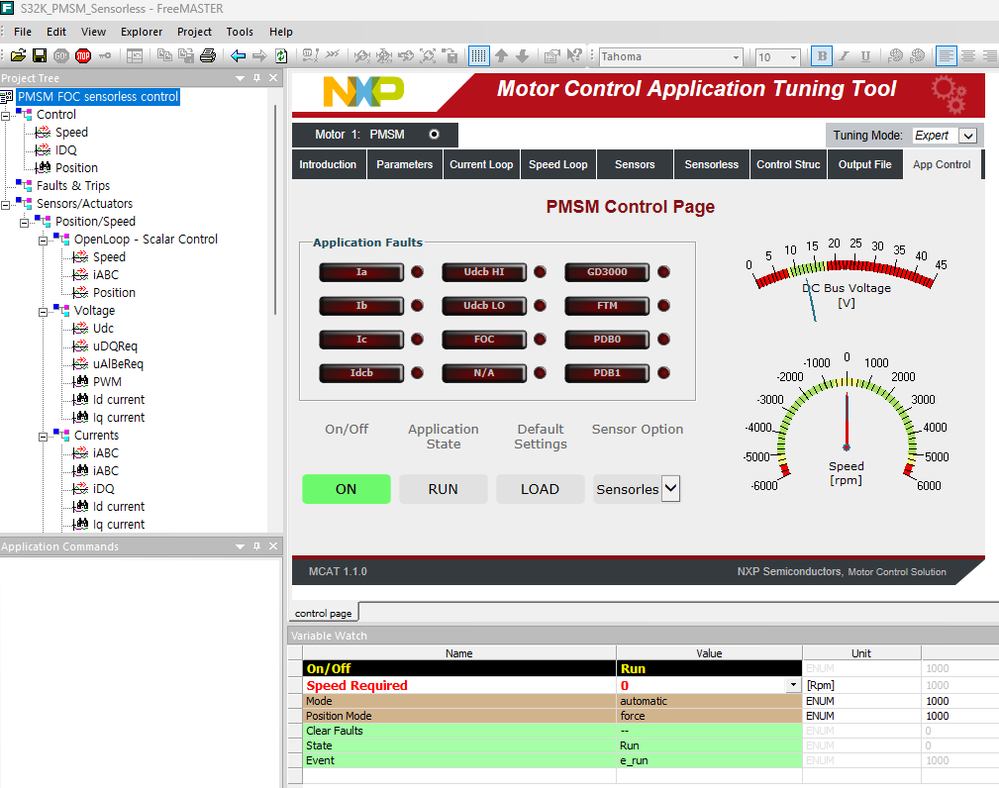Open the Sensorless sensor option dropdown
Viewport: 999px width, 788px height.
point(670,489)
